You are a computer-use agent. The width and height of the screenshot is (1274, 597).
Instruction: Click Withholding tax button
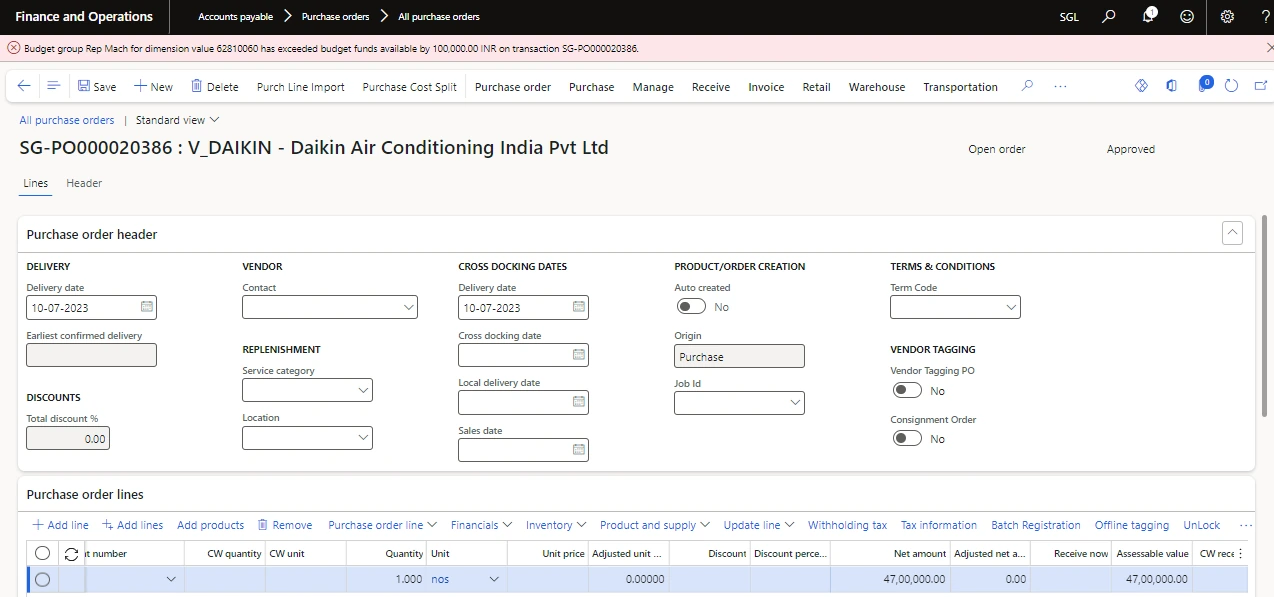pyautogui.click(x=847, y=525)
